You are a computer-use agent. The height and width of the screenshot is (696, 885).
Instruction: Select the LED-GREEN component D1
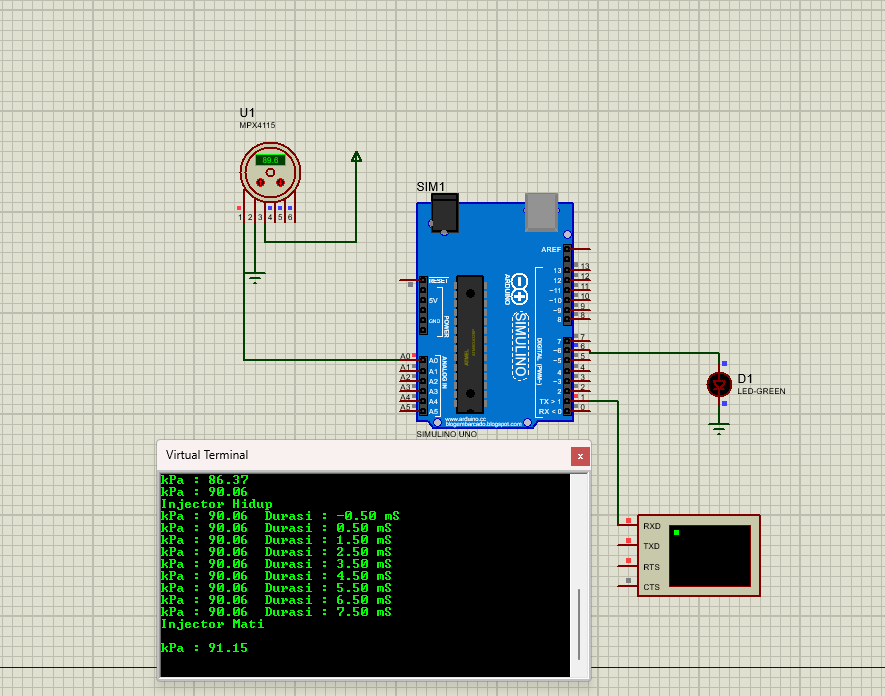coord(719,383)
